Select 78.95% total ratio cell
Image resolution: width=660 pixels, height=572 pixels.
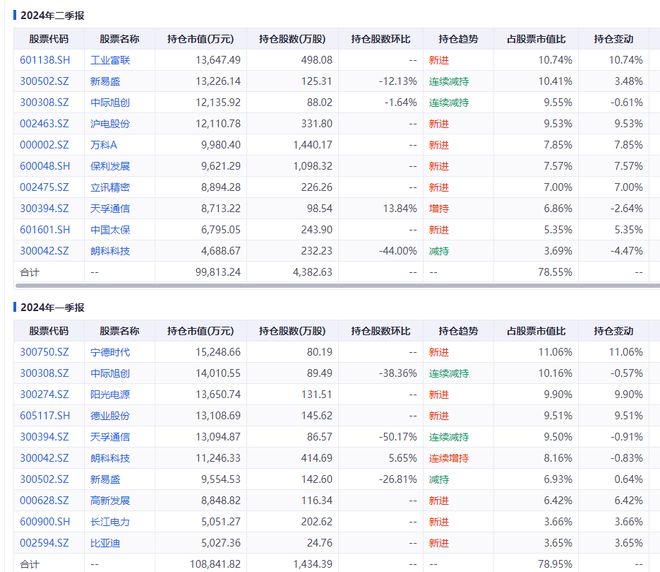tap(555, 564)
